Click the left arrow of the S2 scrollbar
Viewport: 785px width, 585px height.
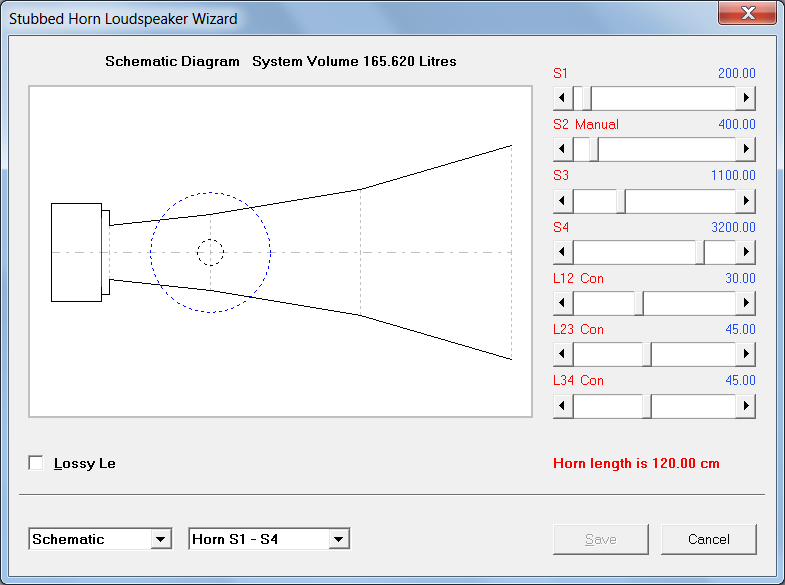pos(563,149)
